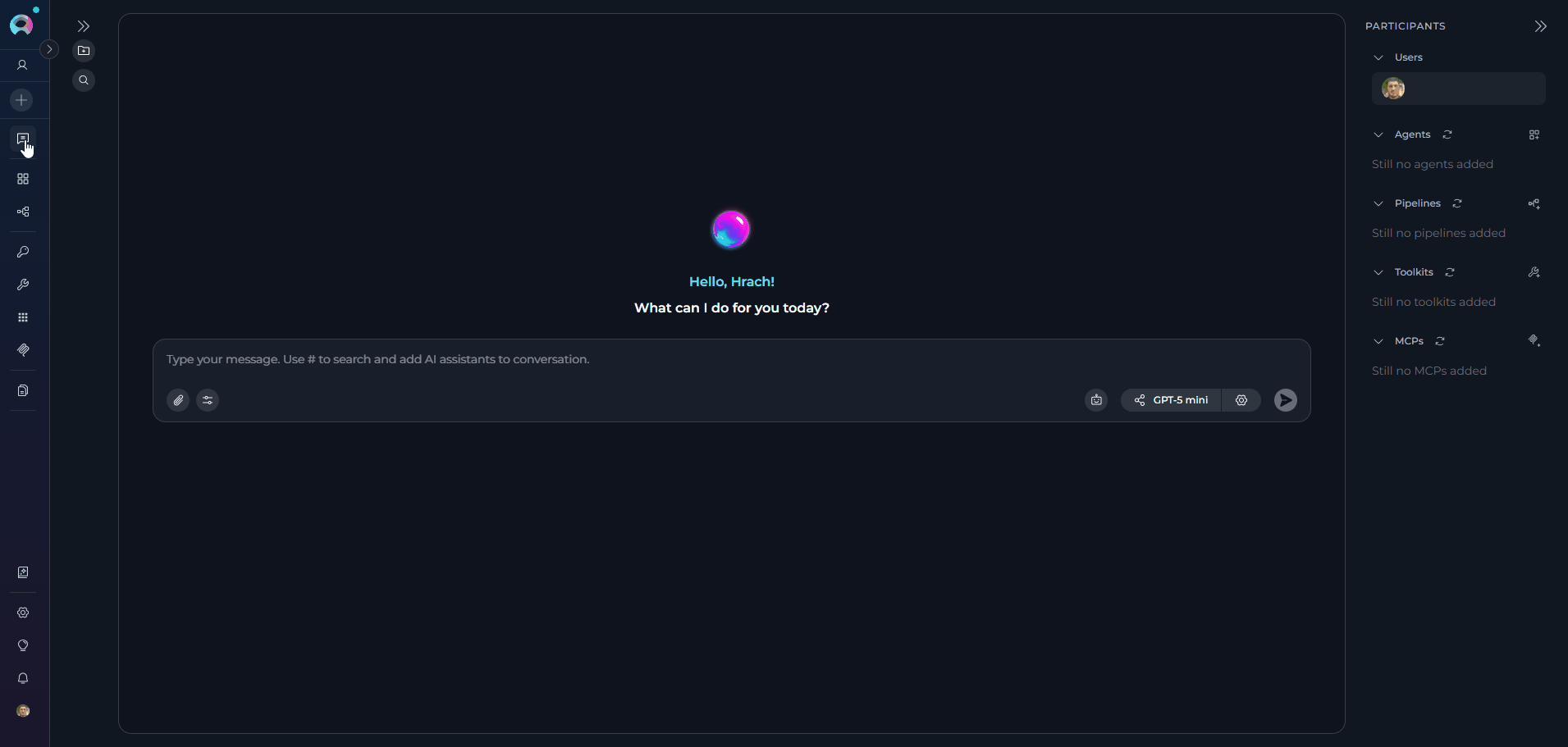Open the search magnifier in the top toolbar
This screenshot has height=747, width=1568.
[x=84, y=80]
